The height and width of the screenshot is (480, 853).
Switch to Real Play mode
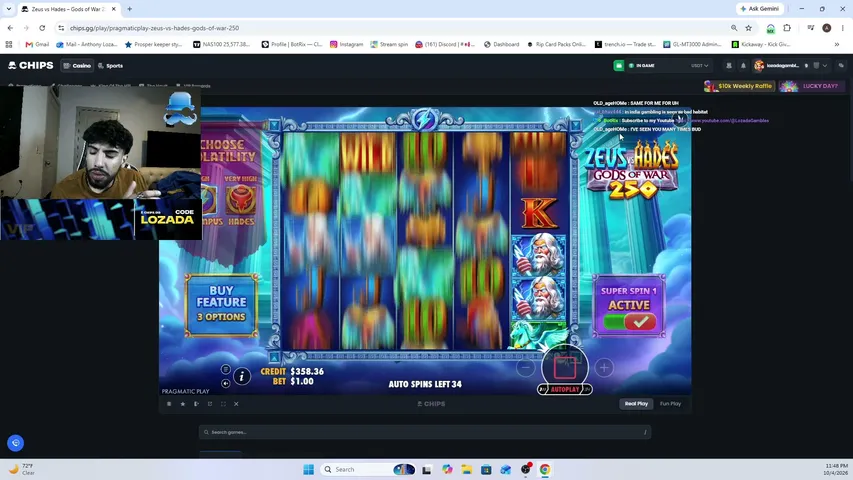pyautogui.click(x=636, y=404)
